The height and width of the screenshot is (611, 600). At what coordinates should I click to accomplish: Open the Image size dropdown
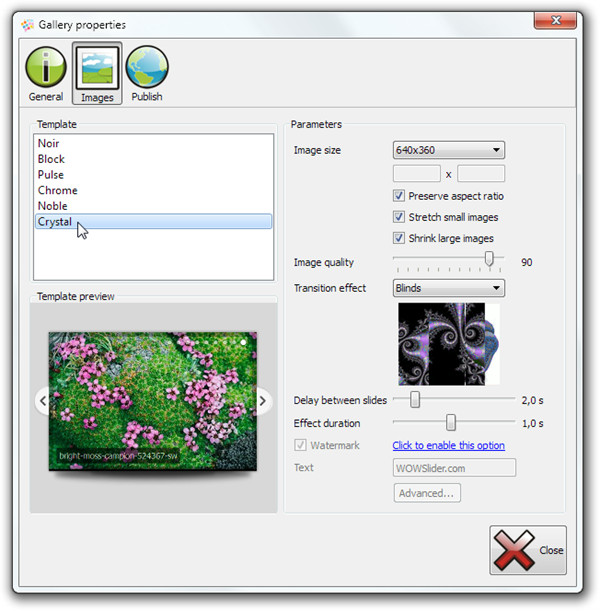(448, 150)
